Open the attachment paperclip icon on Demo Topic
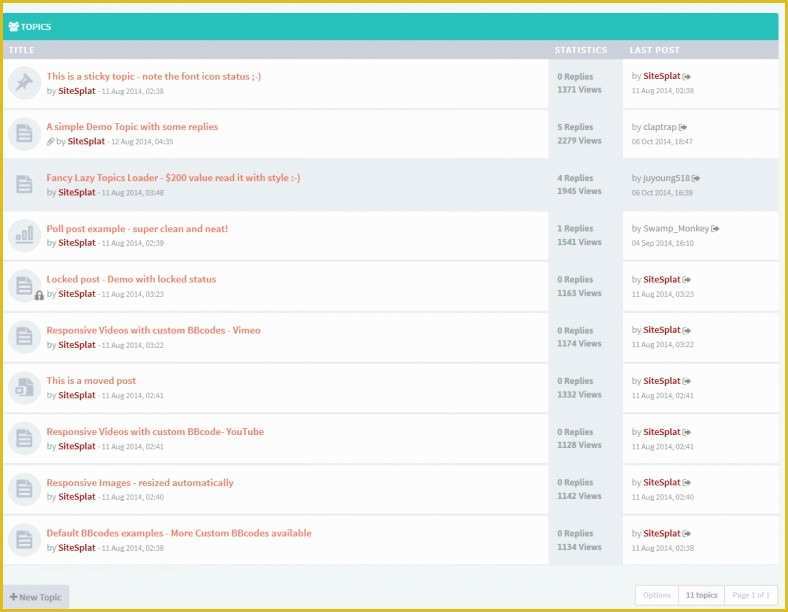 coord(50,142)
